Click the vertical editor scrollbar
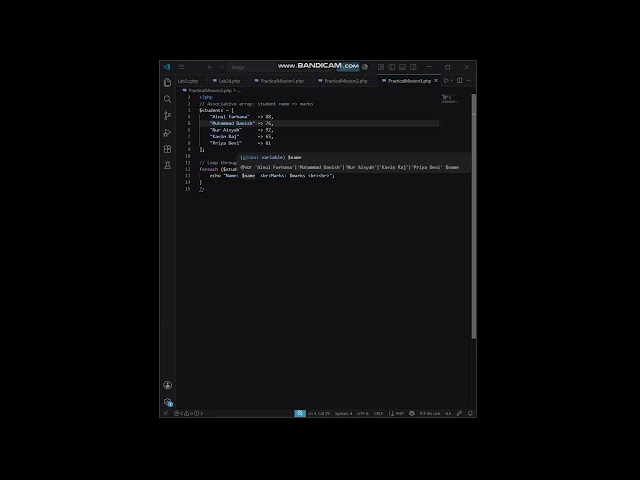This screenshot has height=480, width=640. (x=473, y=216)
